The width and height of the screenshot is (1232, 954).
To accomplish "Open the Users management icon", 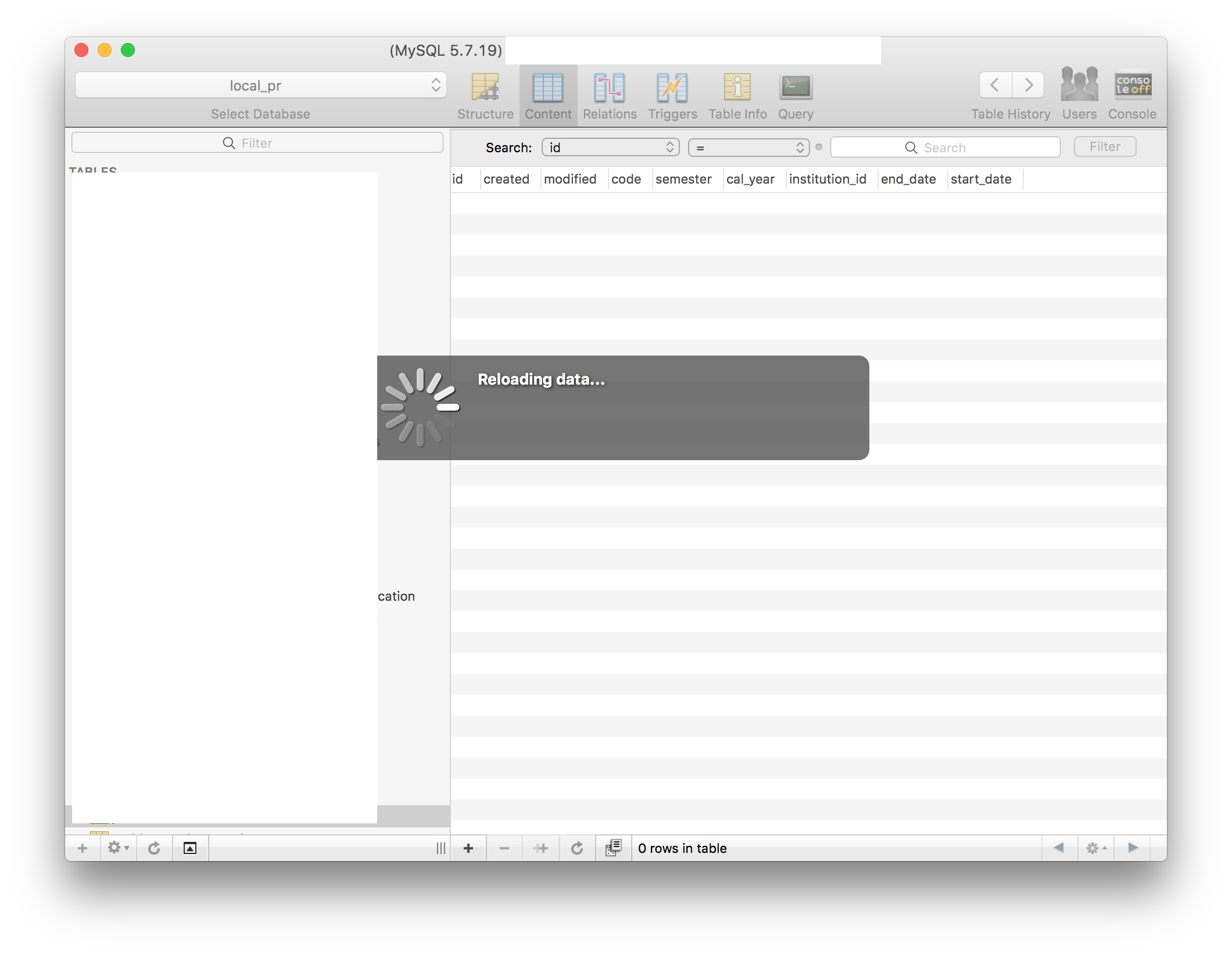I will [x=1079, y=94].
